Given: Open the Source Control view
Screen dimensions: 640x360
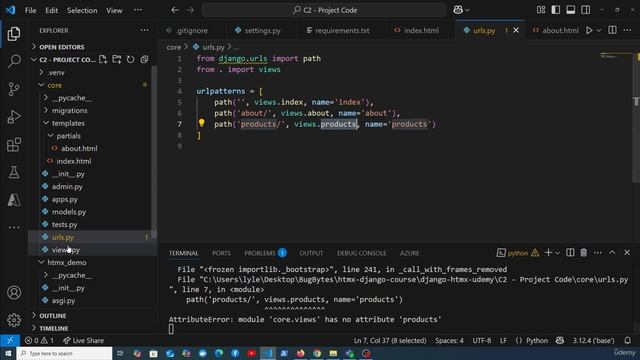Looking at the screenshot, I should click(x=14, y=89).
